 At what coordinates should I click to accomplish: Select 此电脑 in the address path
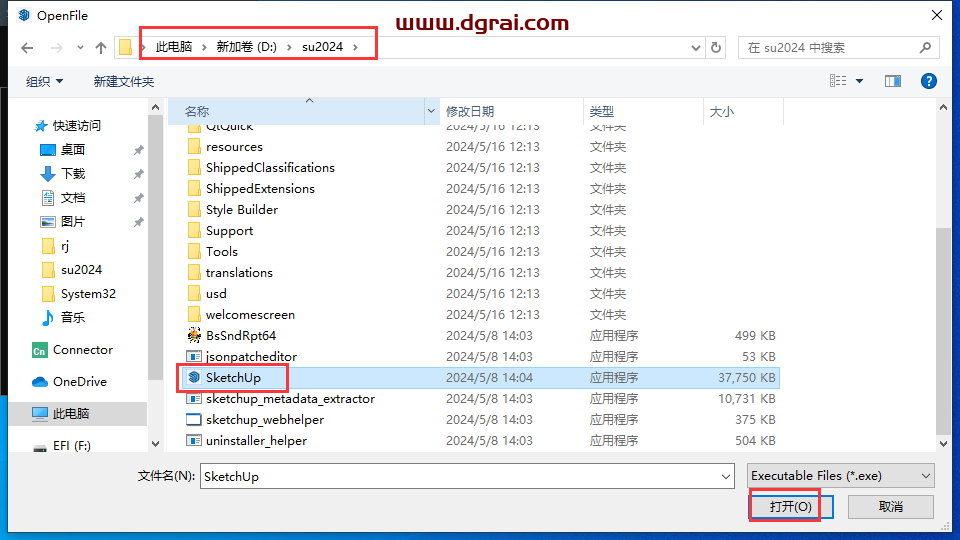coord(174,47)
